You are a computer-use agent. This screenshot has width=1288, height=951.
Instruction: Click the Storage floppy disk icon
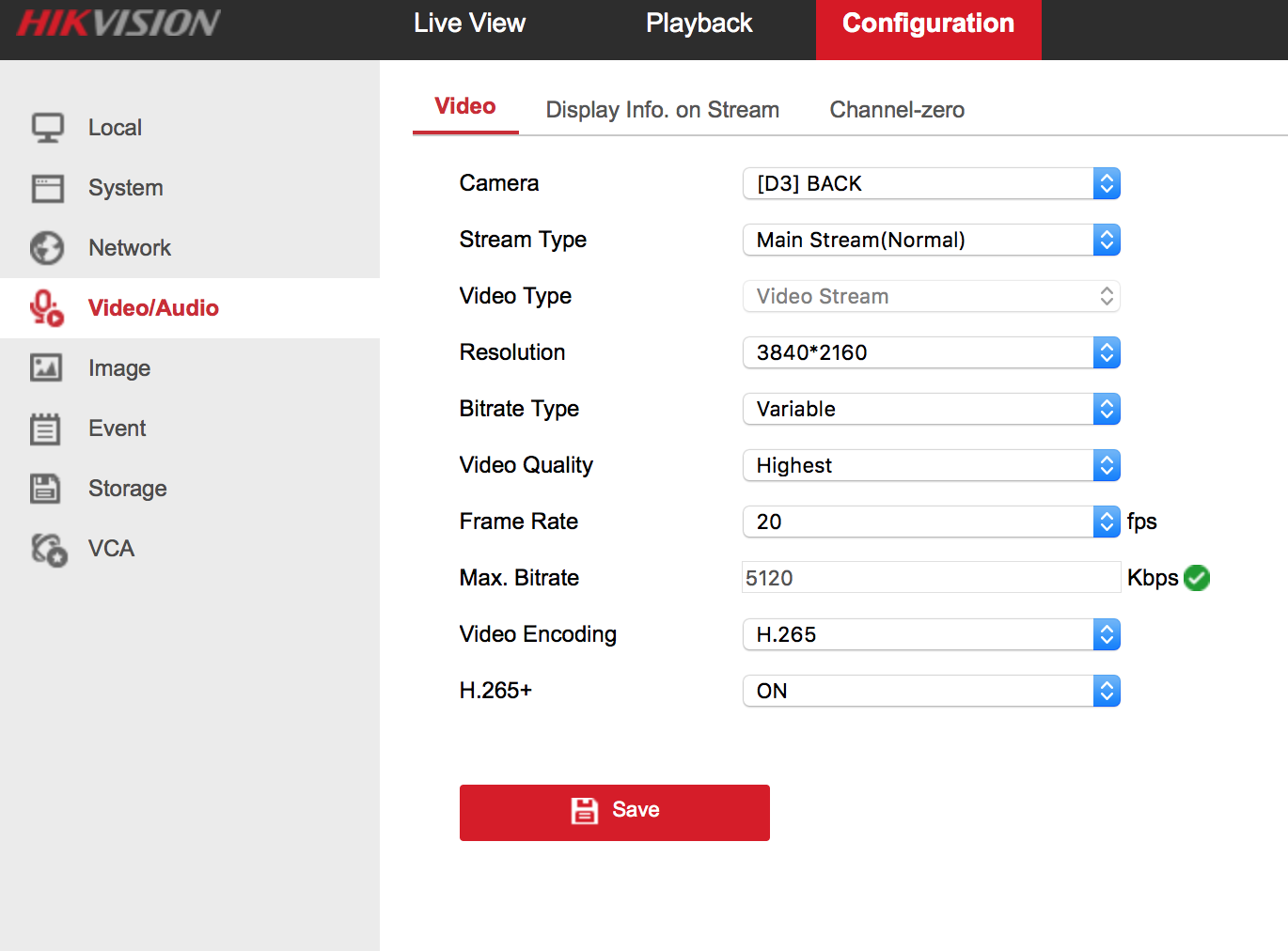(x=45, y=489)
